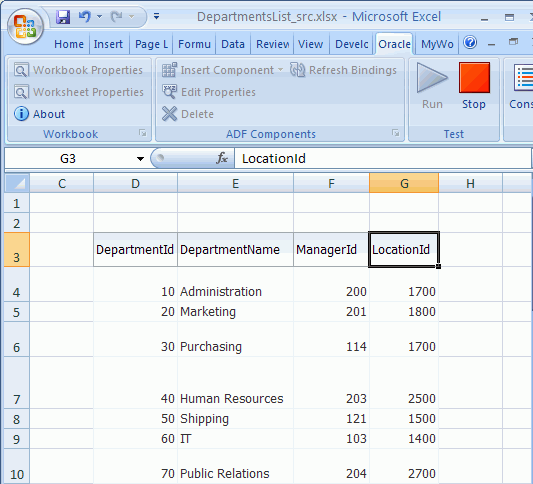This screenshot has width=533, height=484.
Task: Open the Data ribbon tab
Action: click(233, 44)
